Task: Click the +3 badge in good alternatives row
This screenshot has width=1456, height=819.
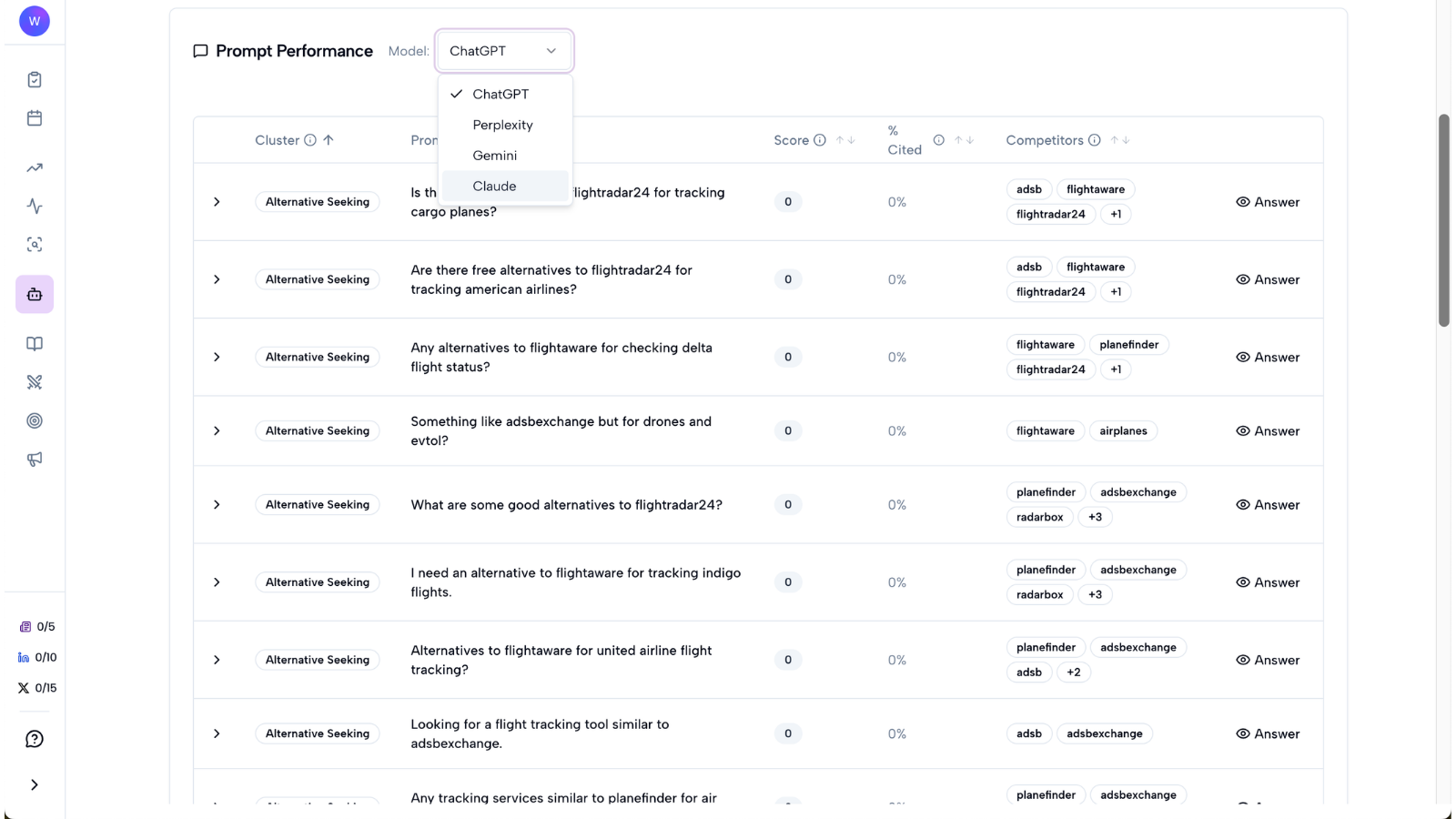Action: (1095, 517)
